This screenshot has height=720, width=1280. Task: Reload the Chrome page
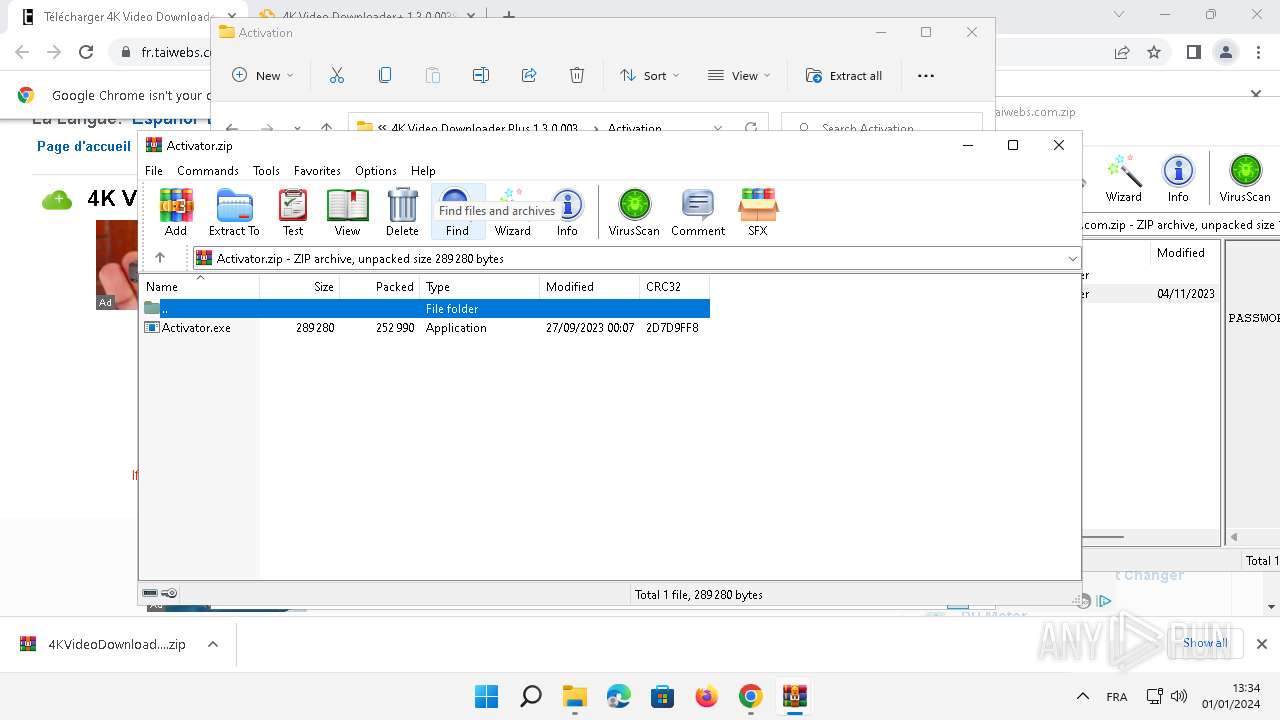click(x=86, y=52)
